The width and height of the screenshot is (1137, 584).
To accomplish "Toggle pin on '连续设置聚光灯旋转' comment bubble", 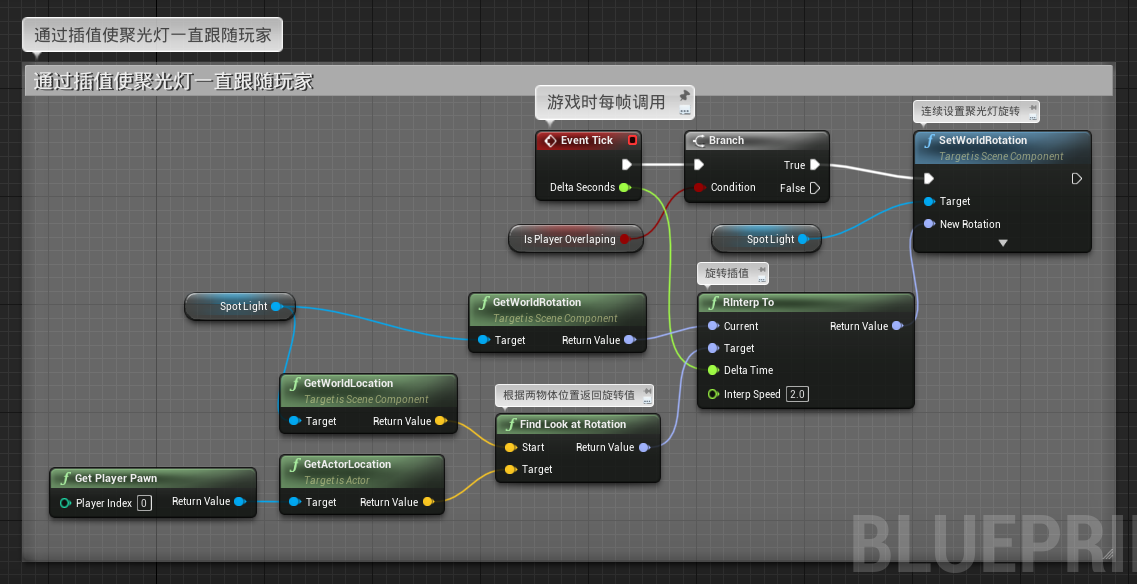I will point(1033,107).
